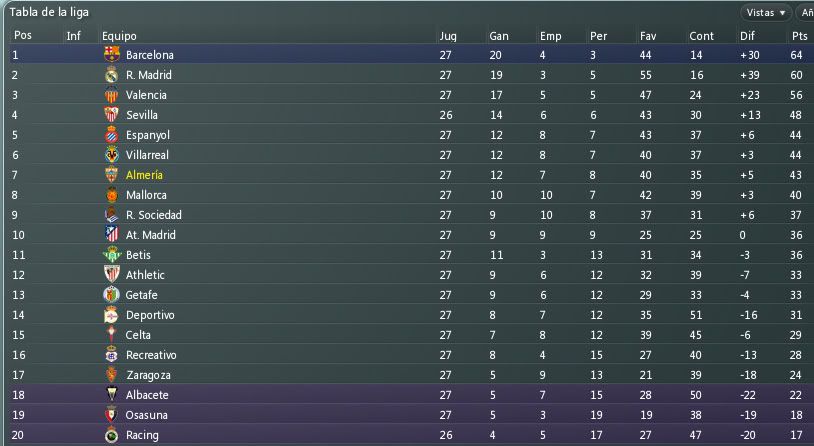Click the At. Madrid club crest

click(112, 235)
